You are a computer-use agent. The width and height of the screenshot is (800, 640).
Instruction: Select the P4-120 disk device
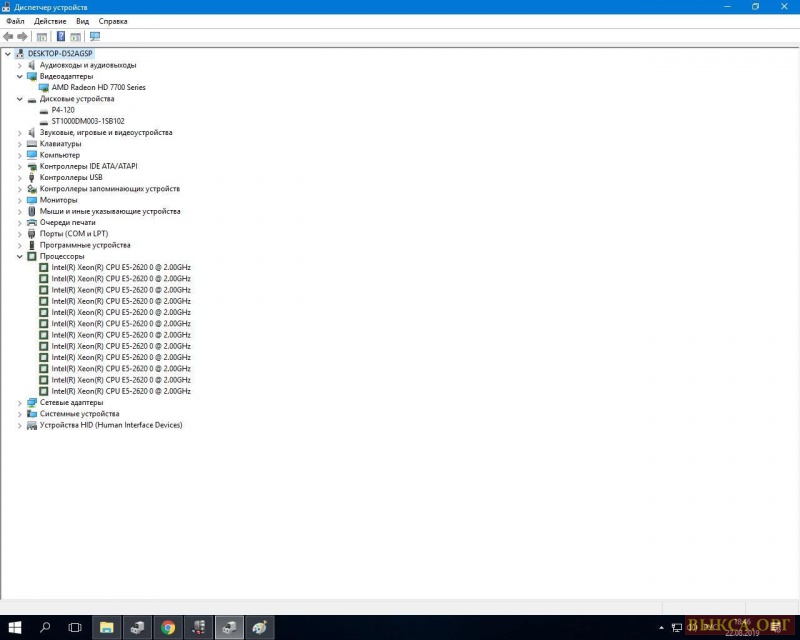[x=63, y=110]
